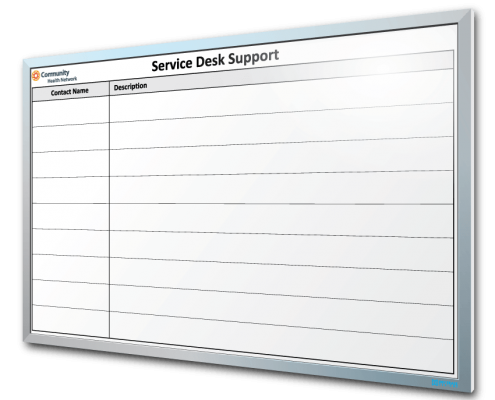Screen dimensions: 495x400
Task: Click the blue brand logo on the frame corner
Action: coord(445,383)
